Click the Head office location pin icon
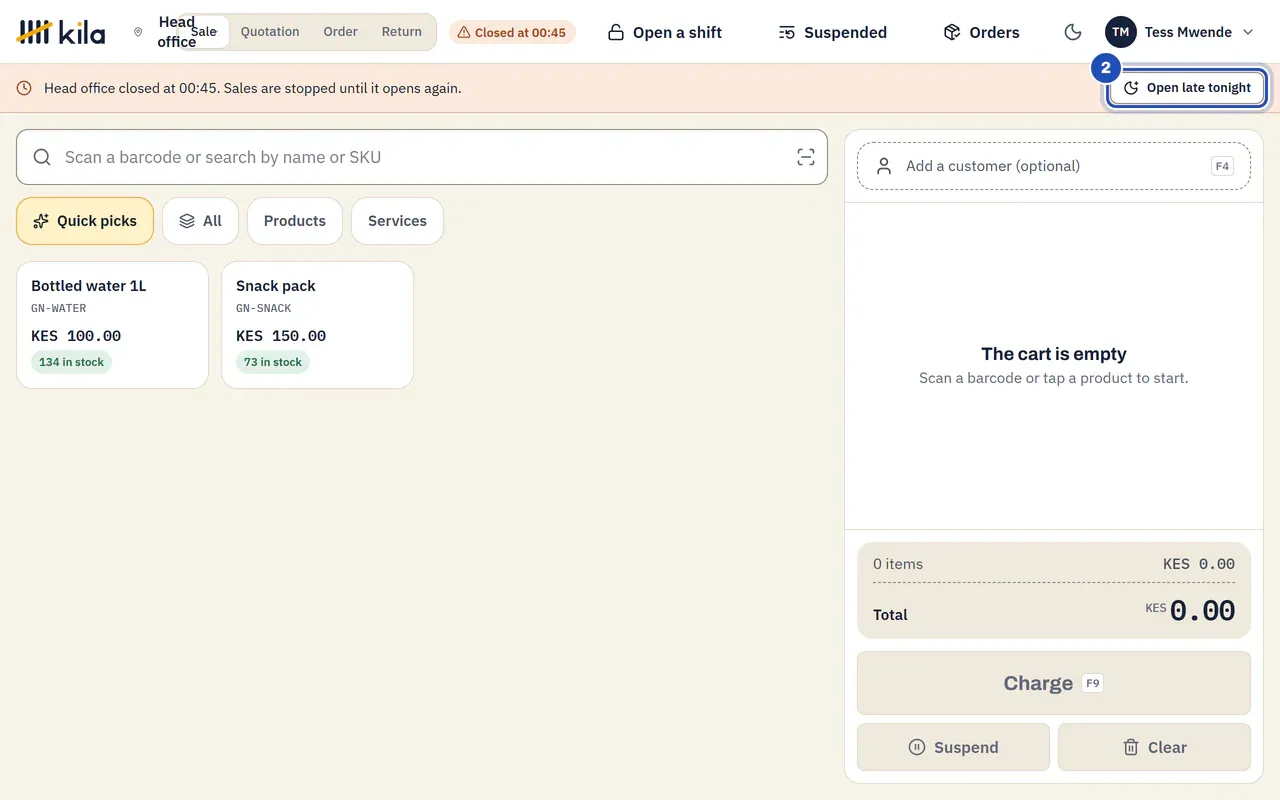The height and width of the screenshot is (800, 1280). pyautogui.click(x=138, y=32)
